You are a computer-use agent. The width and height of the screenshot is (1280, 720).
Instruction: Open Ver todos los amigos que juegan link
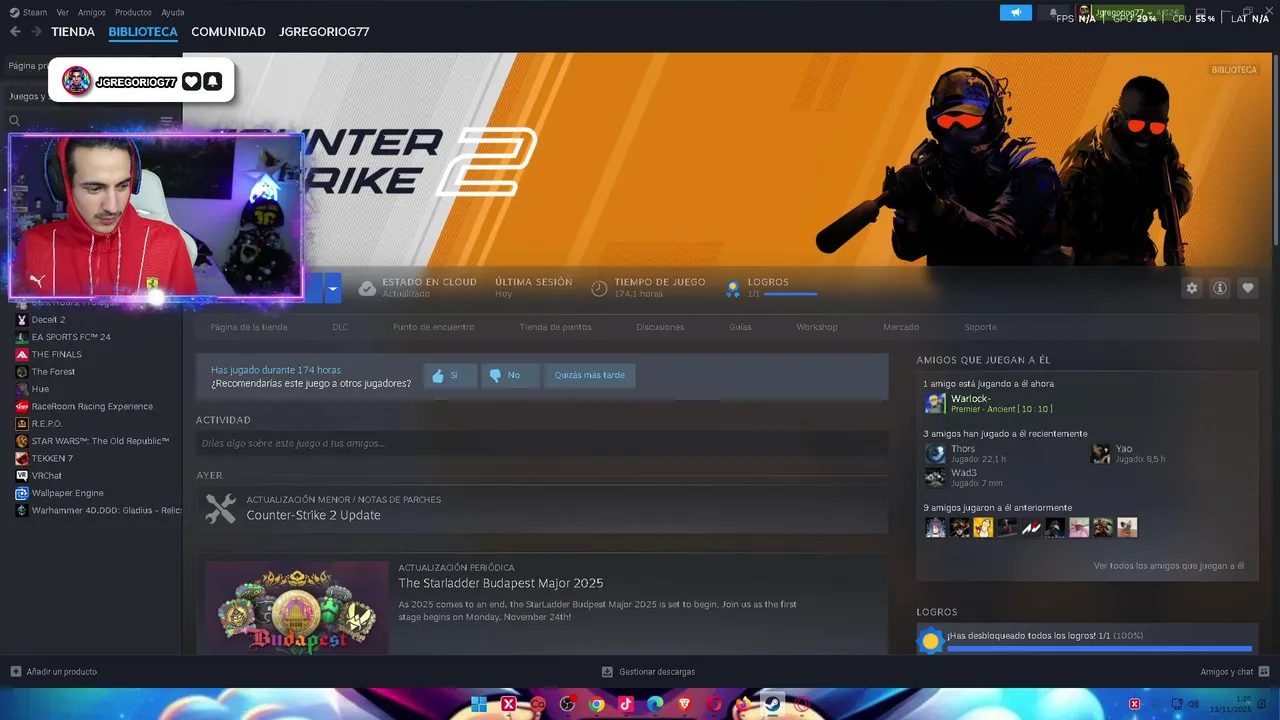(1169, 566)
